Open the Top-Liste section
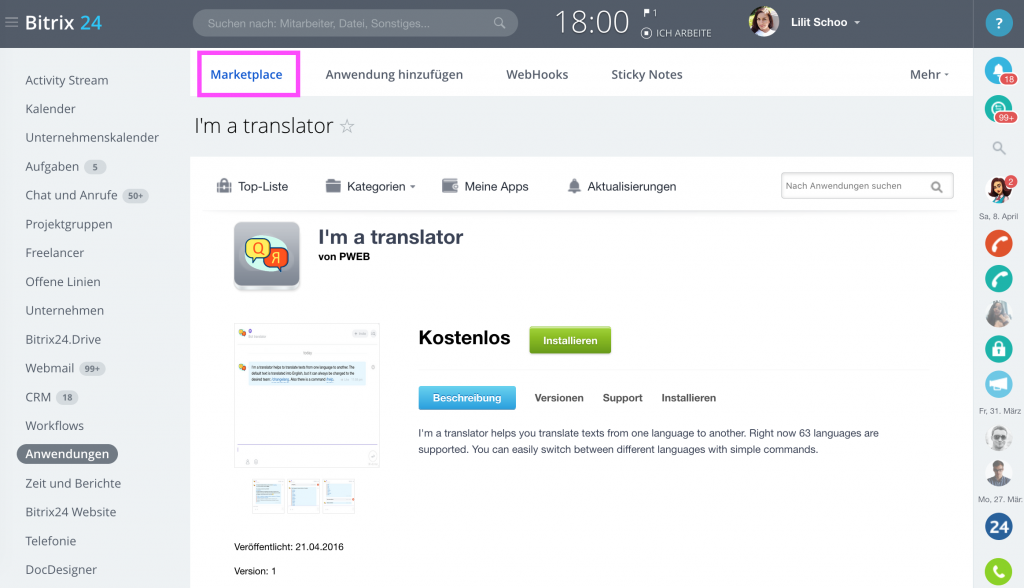The width and height of the screenshot is (1024, 588). [x=252, y=186]
